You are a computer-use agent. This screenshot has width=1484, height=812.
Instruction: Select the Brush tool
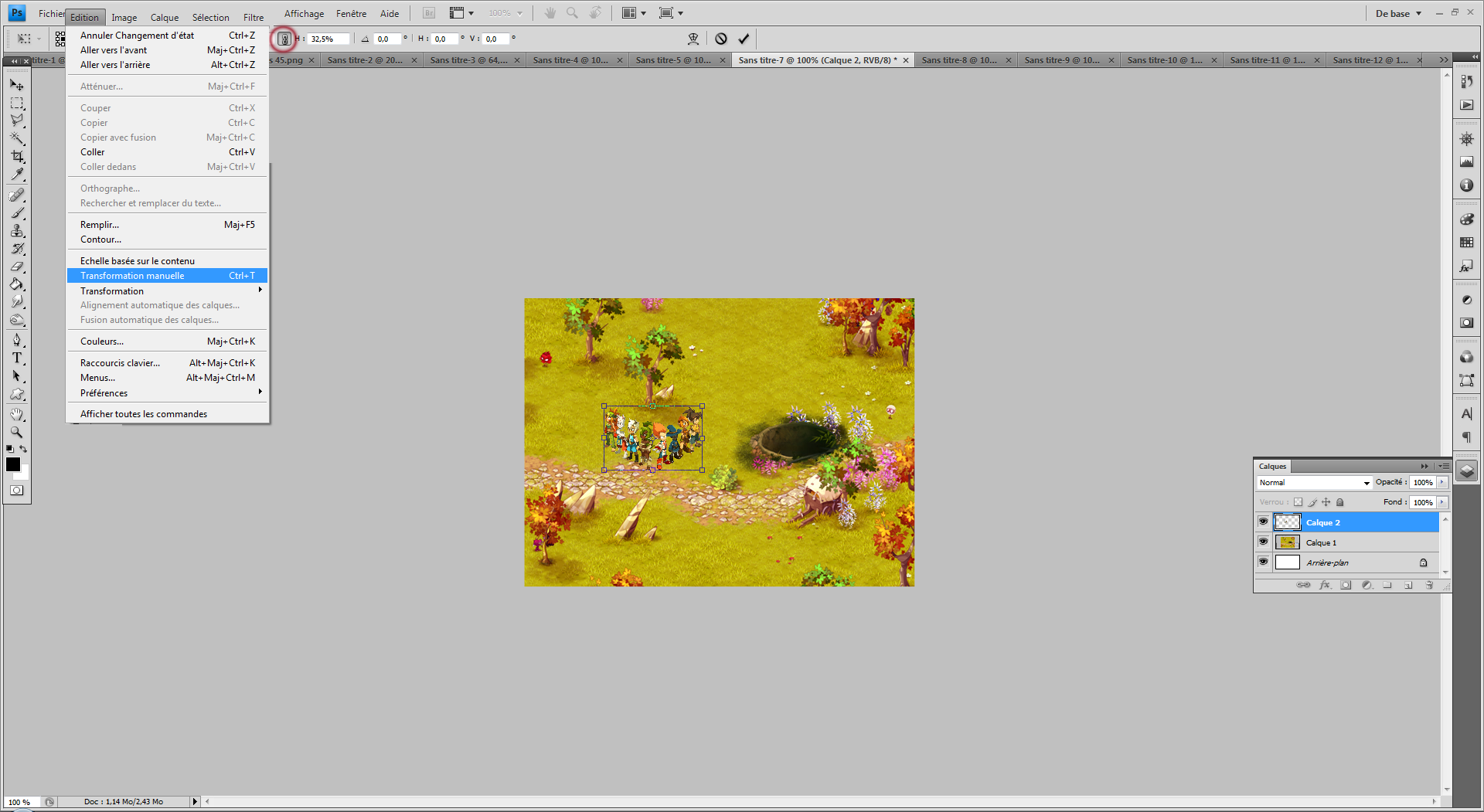click(x=16, y=212)
